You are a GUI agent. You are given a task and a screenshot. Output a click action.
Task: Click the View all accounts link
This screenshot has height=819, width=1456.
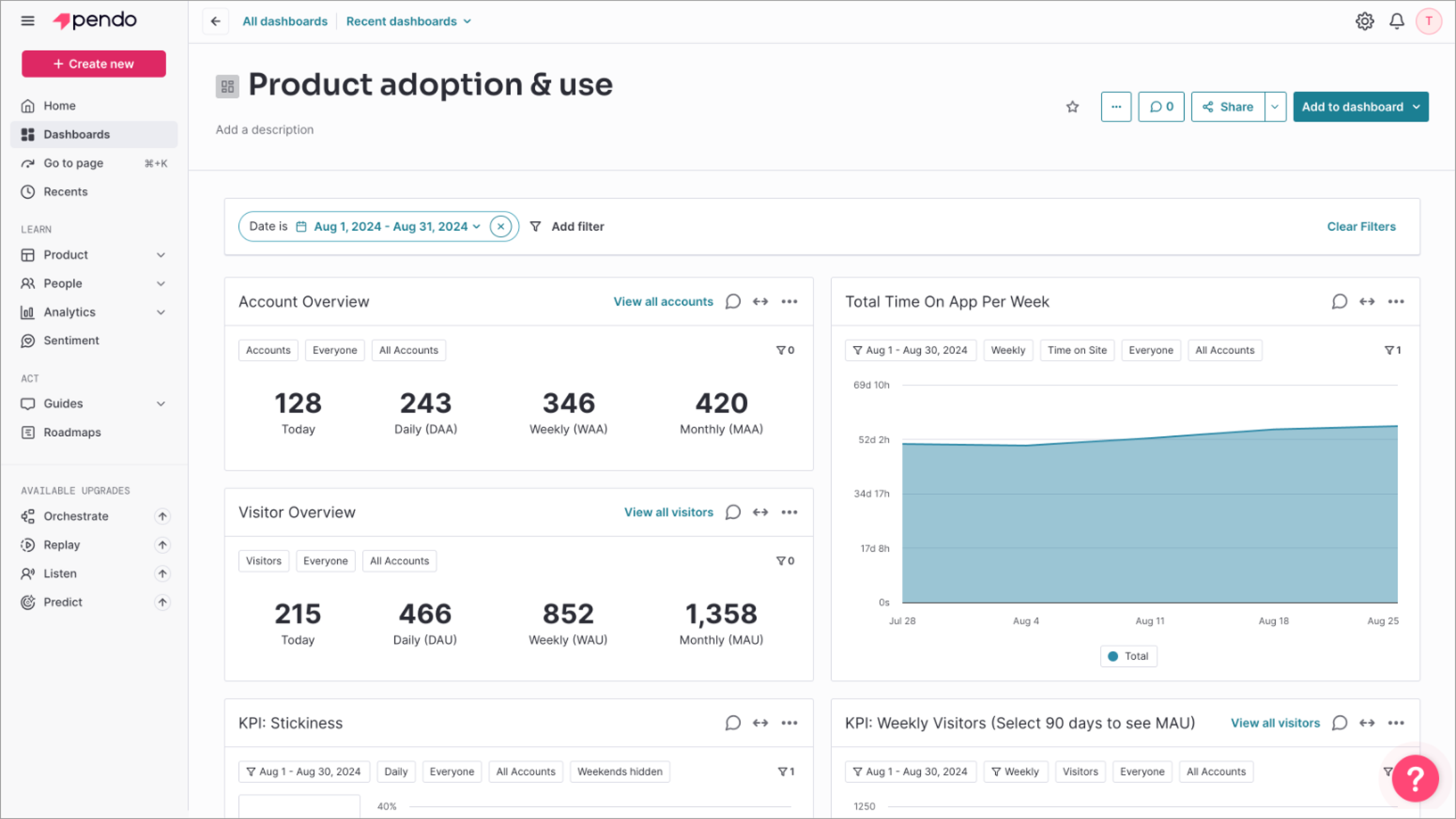pyautogui.click(x=663, y=302)
